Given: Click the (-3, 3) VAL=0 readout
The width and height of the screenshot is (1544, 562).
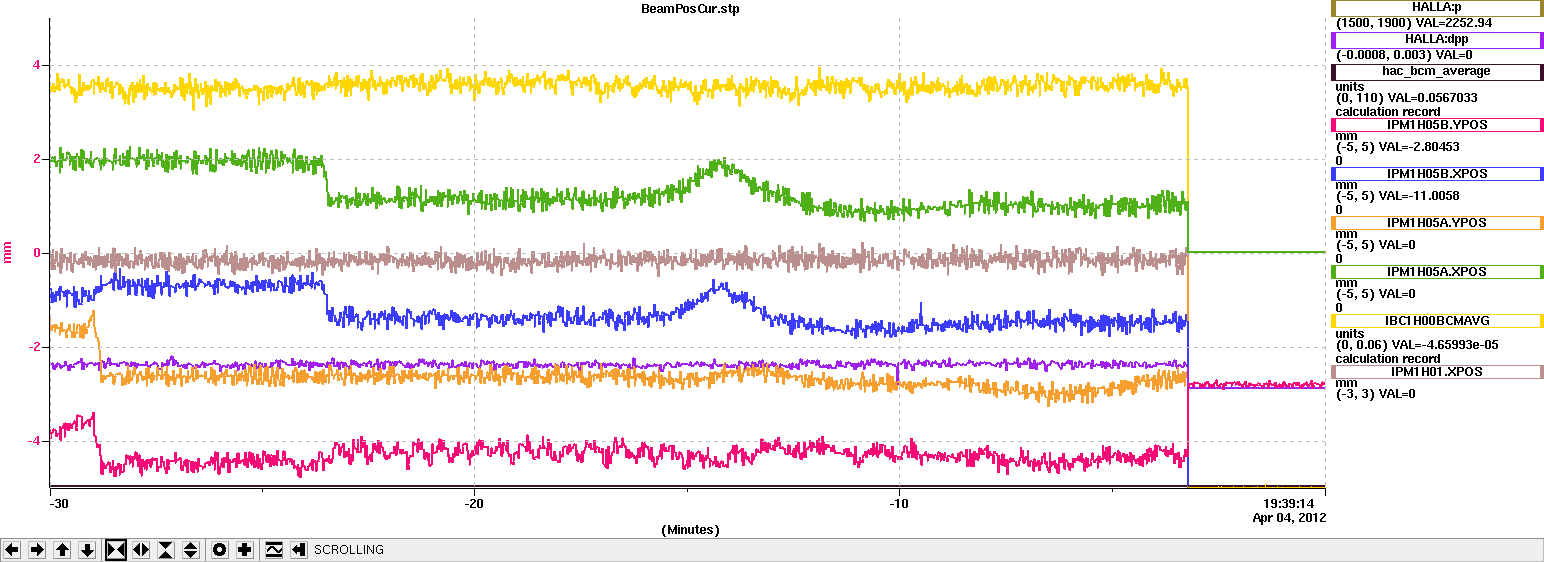Looking at the screenshot, I should point(1376,394).
